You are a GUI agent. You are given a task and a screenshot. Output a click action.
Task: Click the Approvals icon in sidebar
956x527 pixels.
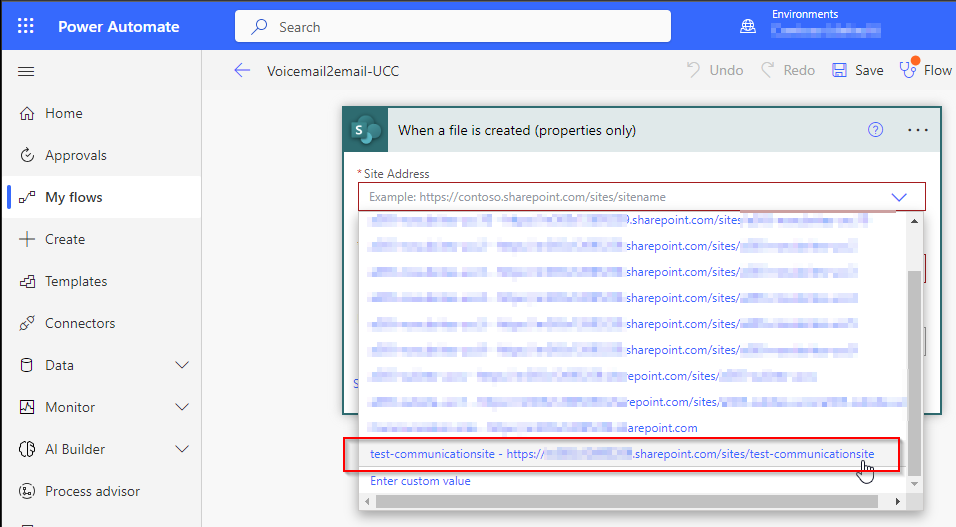27,156
